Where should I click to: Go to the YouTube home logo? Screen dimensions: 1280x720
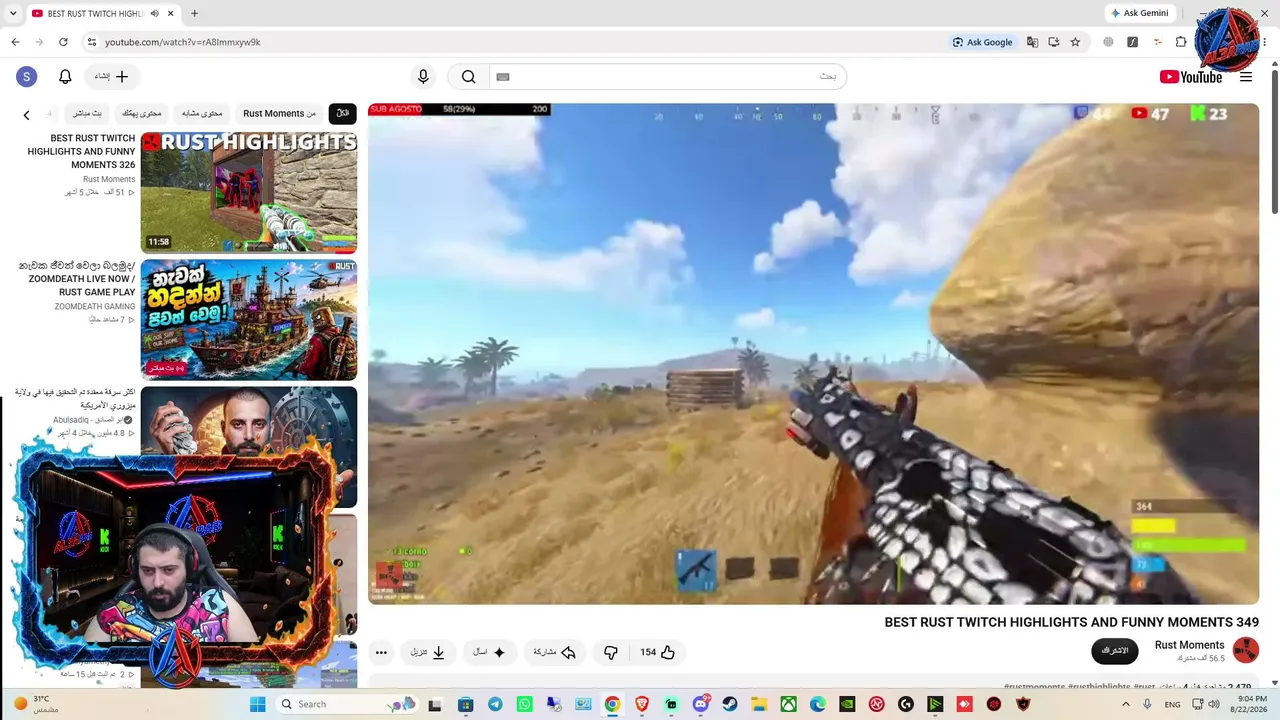pos(1191,77)
